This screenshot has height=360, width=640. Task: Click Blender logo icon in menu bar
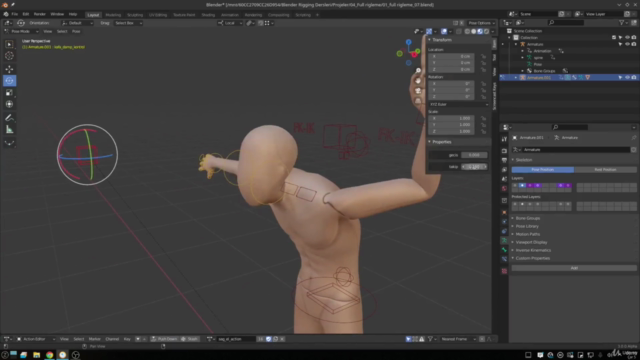tap(6, 14)
